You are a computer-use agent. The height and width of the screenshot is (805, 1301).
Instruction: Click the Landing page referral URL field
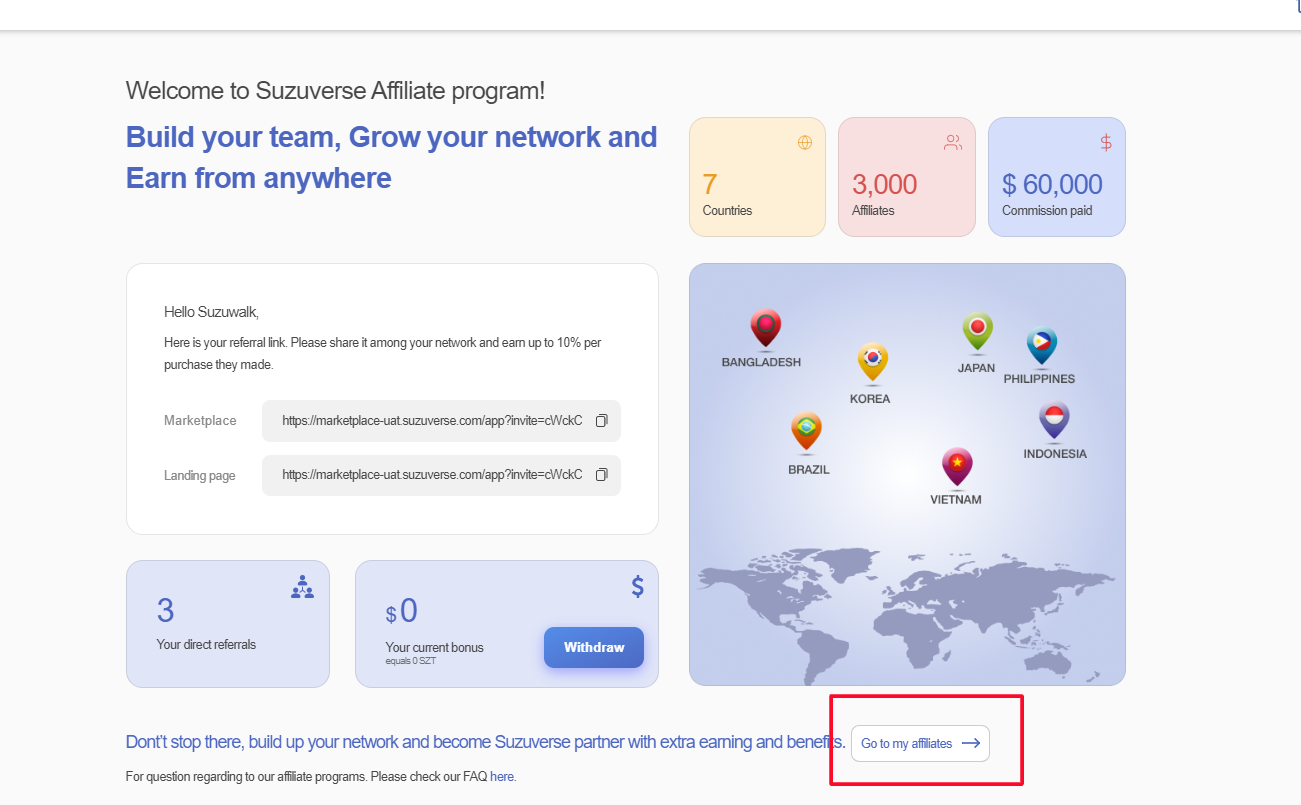tap(432, 475)
